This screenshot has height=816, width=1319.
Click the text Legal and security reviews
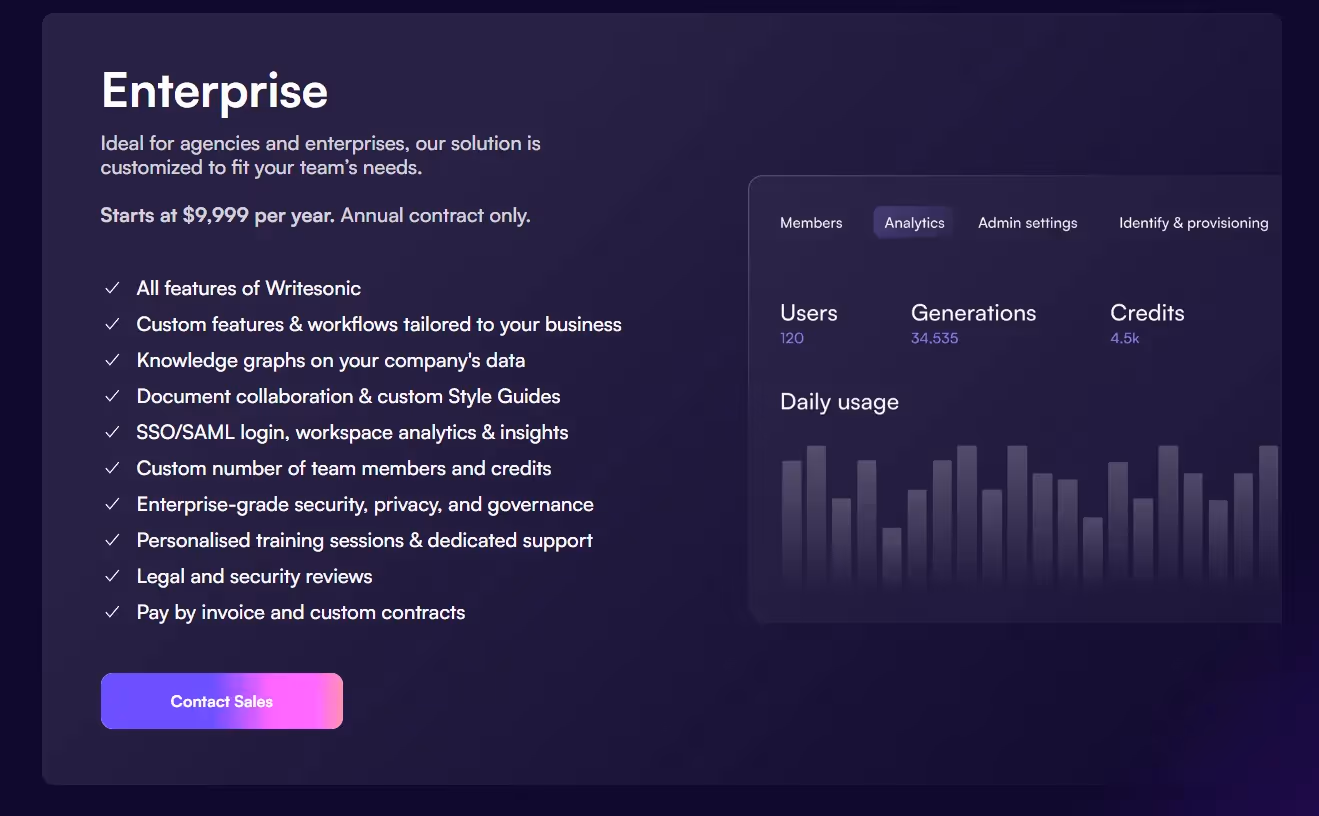tap(255, 576)
